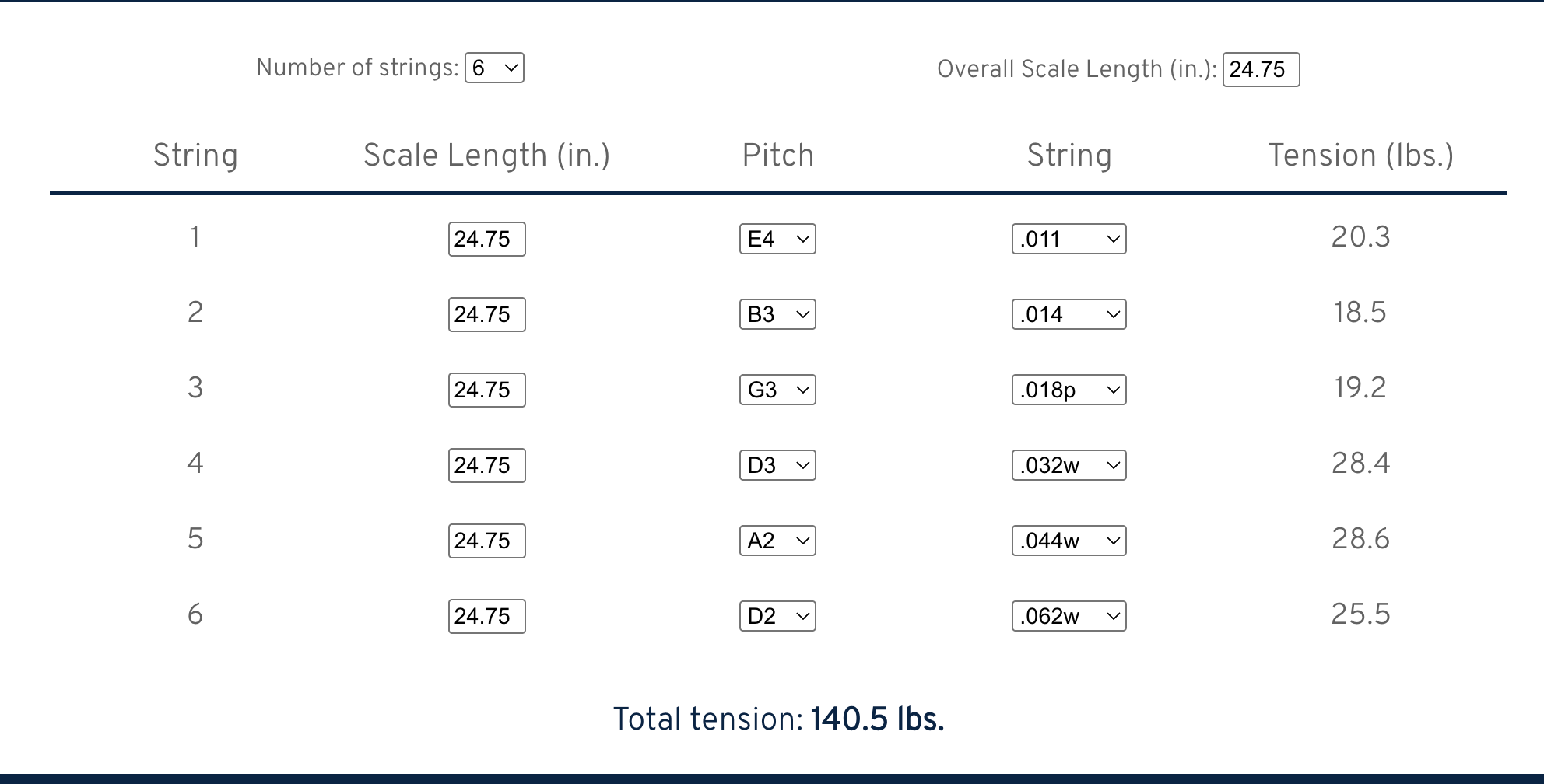The image size is (1544, 784).
Task: Open the Number of strings dropdown
Action: click(494, 68)
